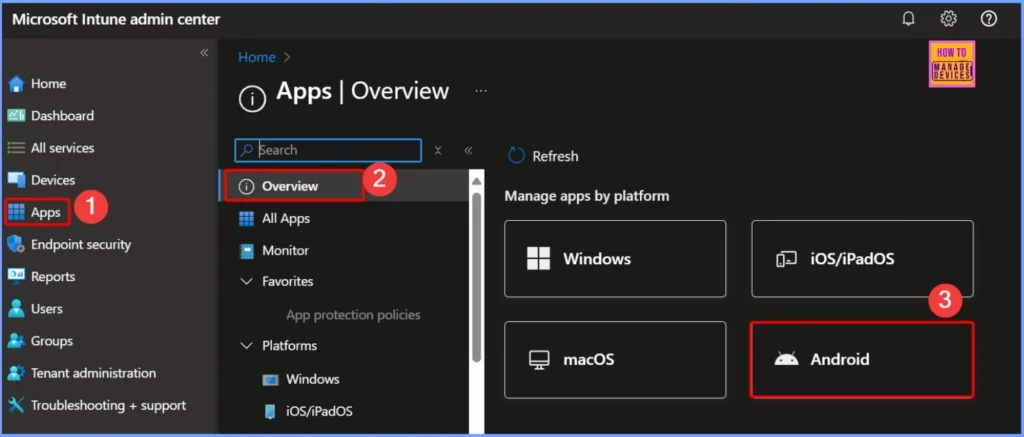Open the notifications bell icon
Screen dimensions: 1024x437
click(908, 19)
